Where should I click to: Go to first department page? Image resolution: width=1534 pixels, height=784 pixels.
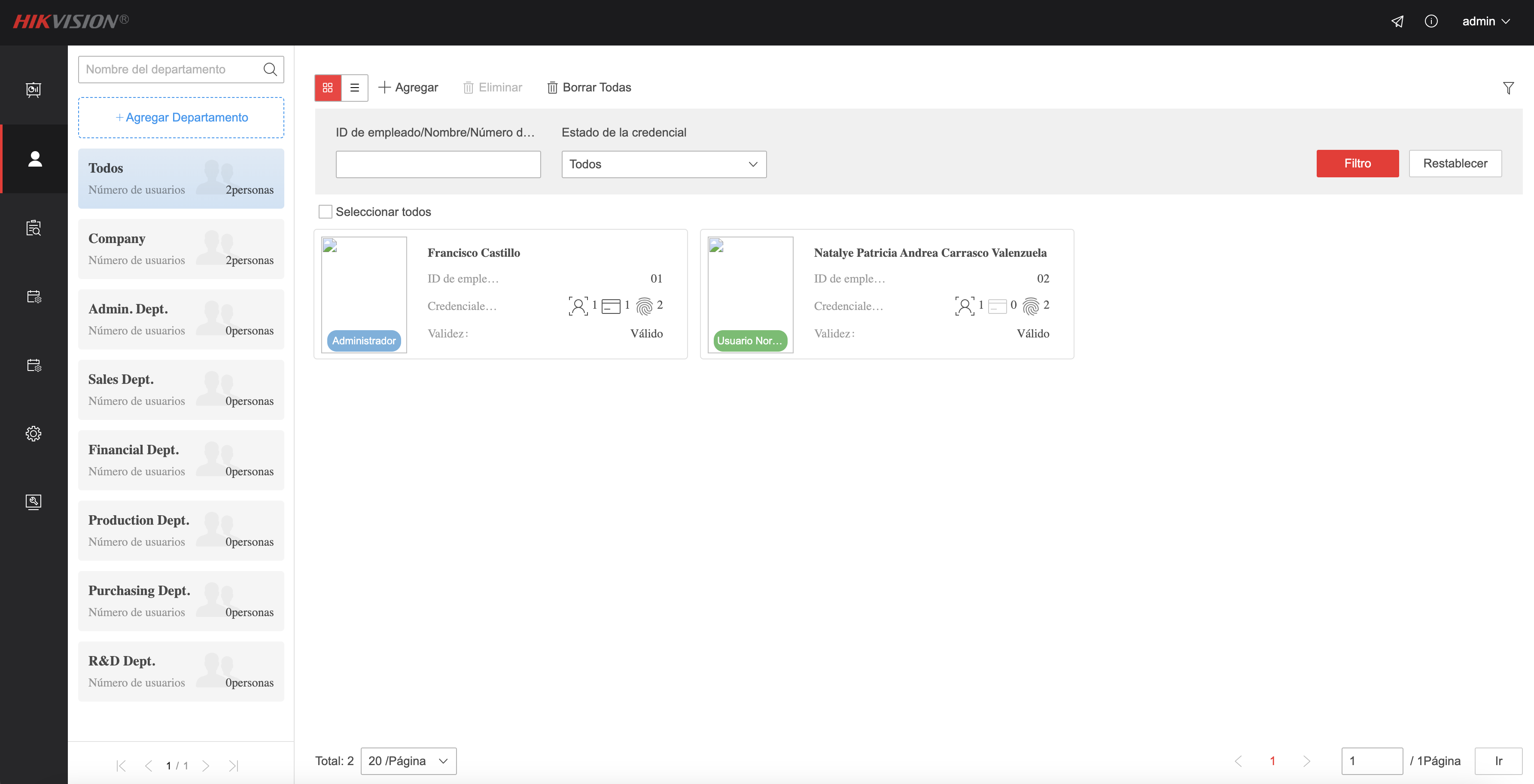[x=121, y=766]
